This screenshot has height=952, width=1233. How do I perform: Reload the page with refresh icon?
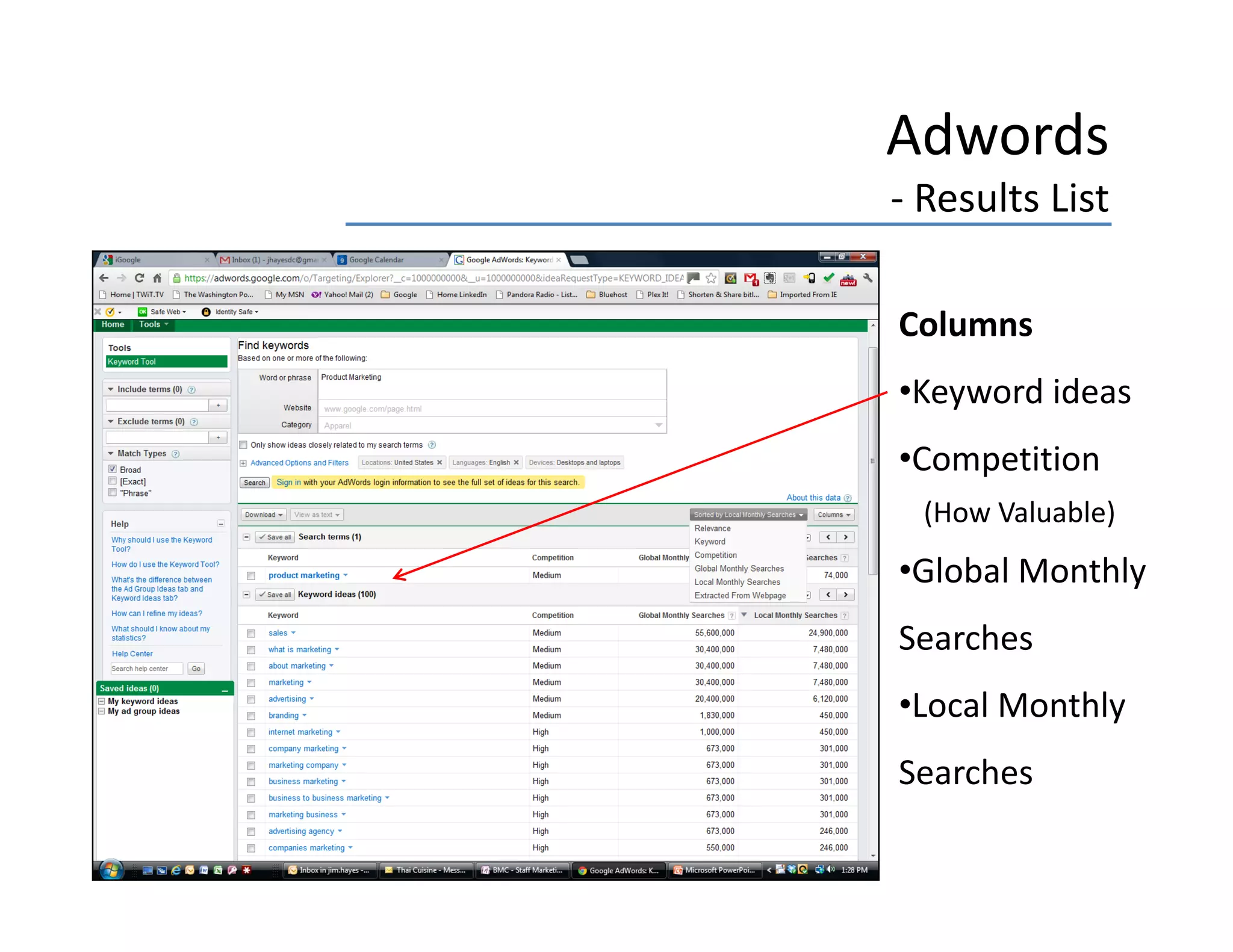tap(140, 278)
